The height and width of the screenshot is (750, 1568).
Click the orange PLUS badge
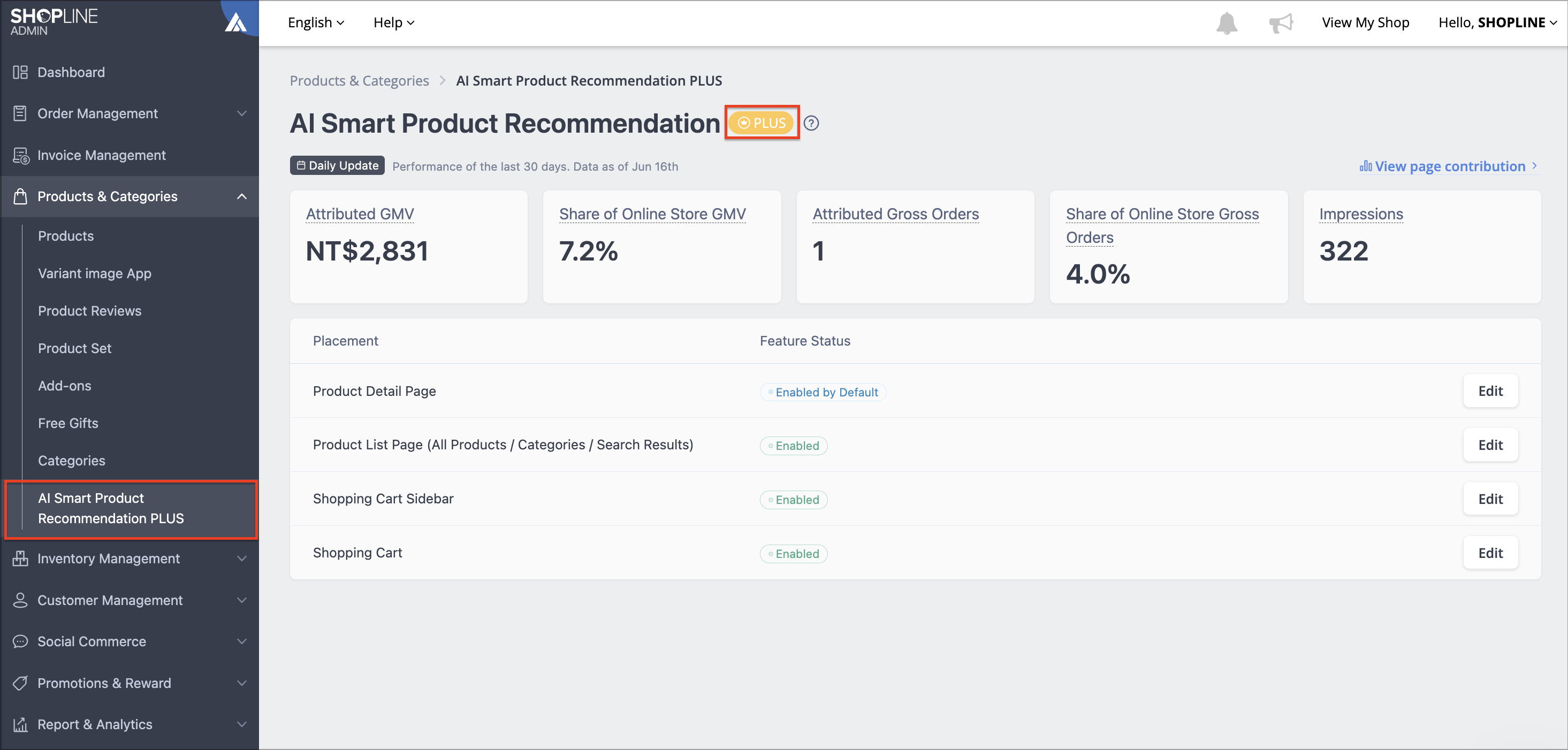[x=762, y=123]
